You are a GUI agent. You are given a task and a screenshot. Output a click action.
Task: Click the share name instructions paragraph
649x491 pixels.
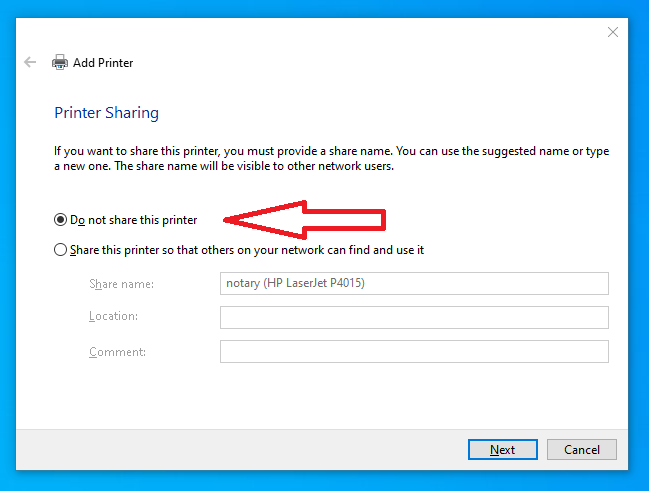pyautogui.click(x=331, y=158)
